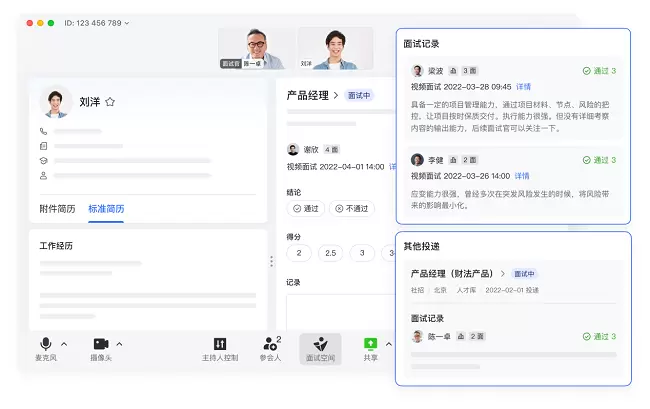Click 刘洋's profile avatar in resume card
This screenshot has height=409, width=650.
point(56,102)
